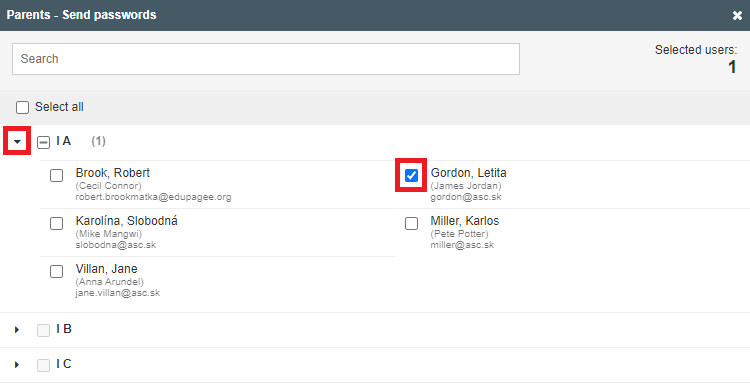The height and width of the screenshot is (383, 750).
Task: Toggle the I A group checkbox
Action: pyautogui.click(x=44, y=142)
